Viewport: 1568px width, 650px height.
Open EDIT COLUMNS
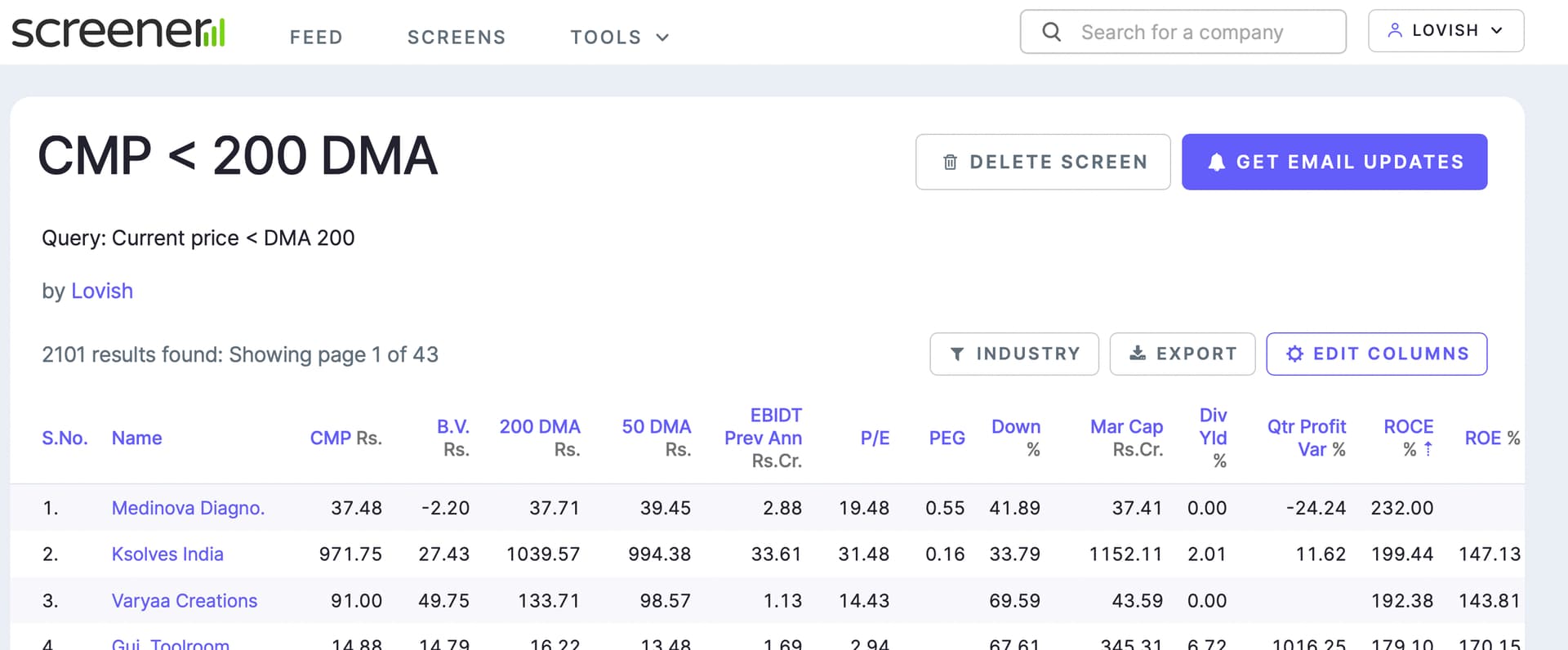[x=1377, y=354]
